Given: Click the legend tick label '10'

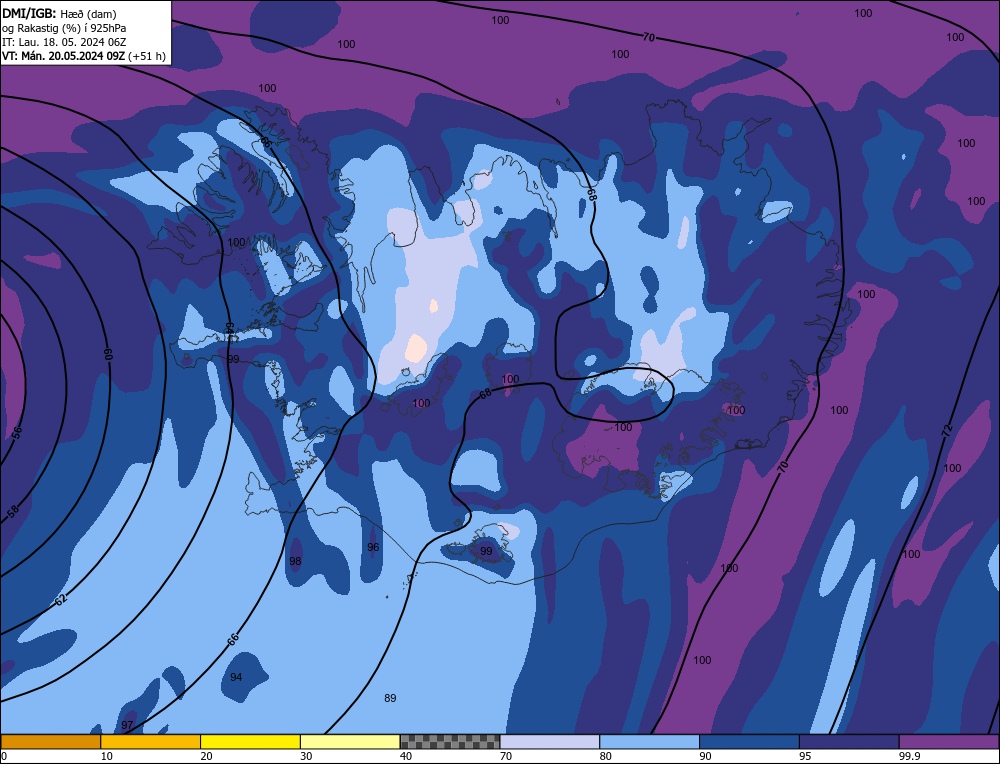Looking at the screenshot, I should [106, 756].
